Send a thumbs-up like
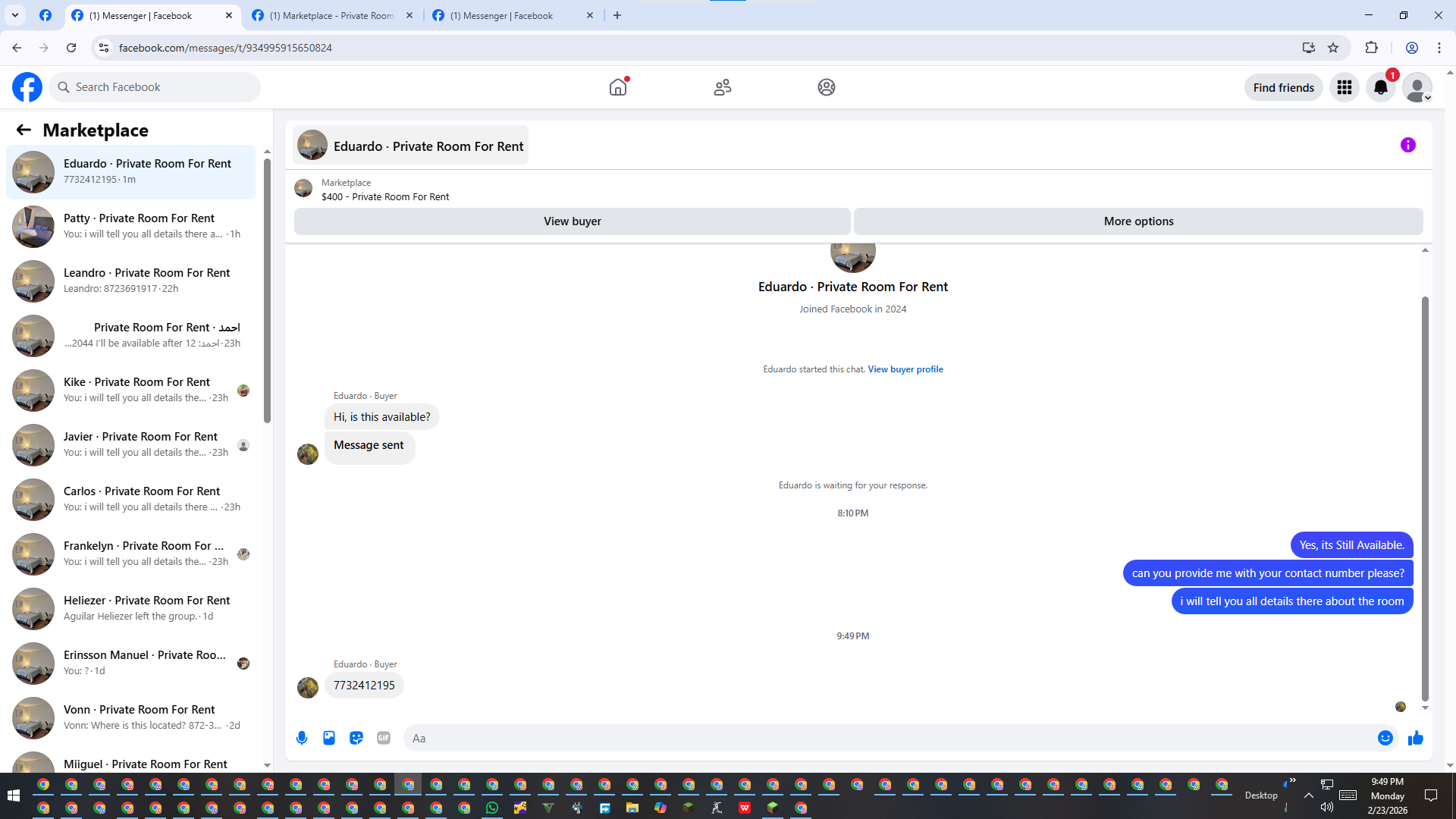 point(1415,738)
